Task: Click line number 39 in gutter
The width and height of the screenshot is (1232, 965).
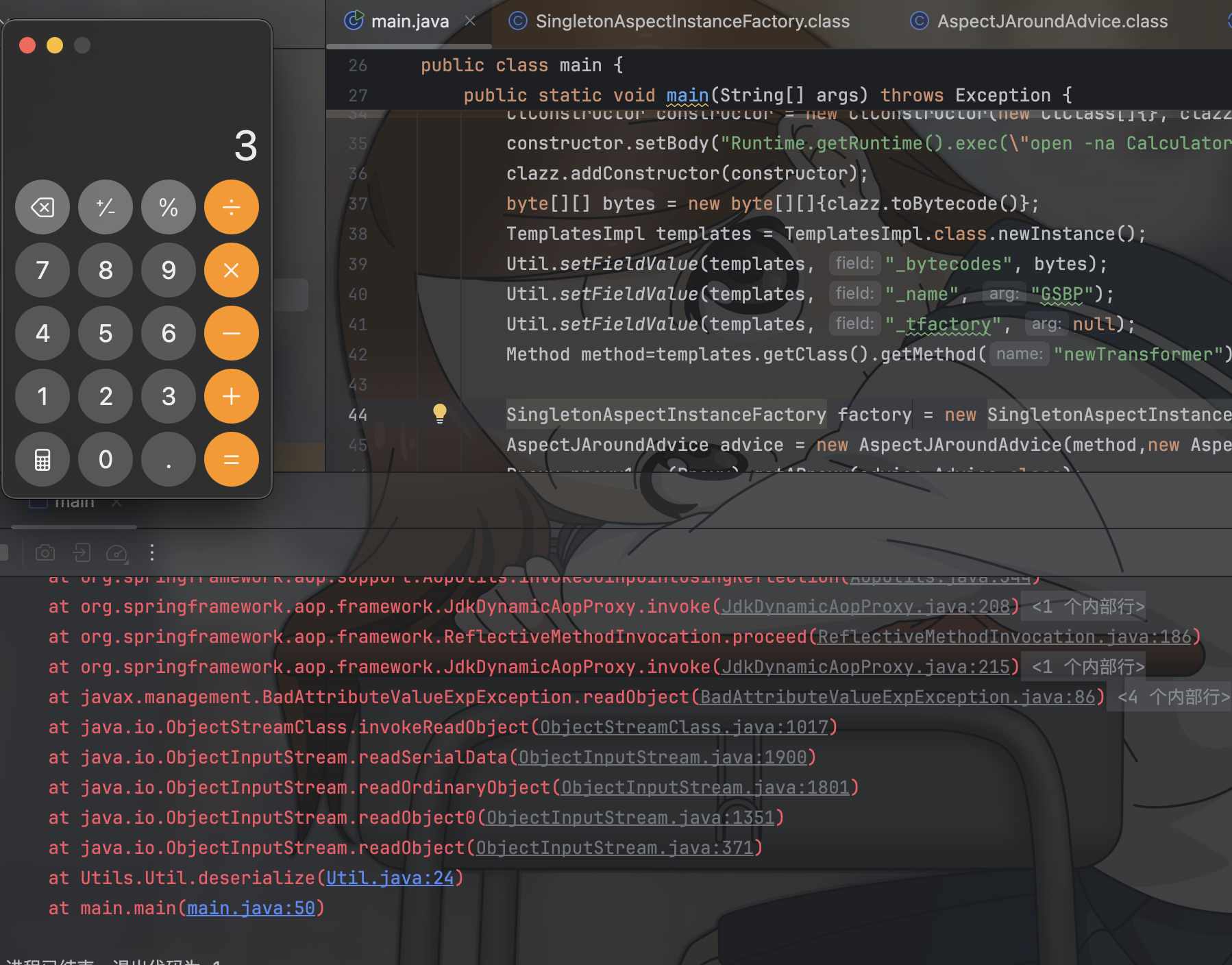Action: 358,264
